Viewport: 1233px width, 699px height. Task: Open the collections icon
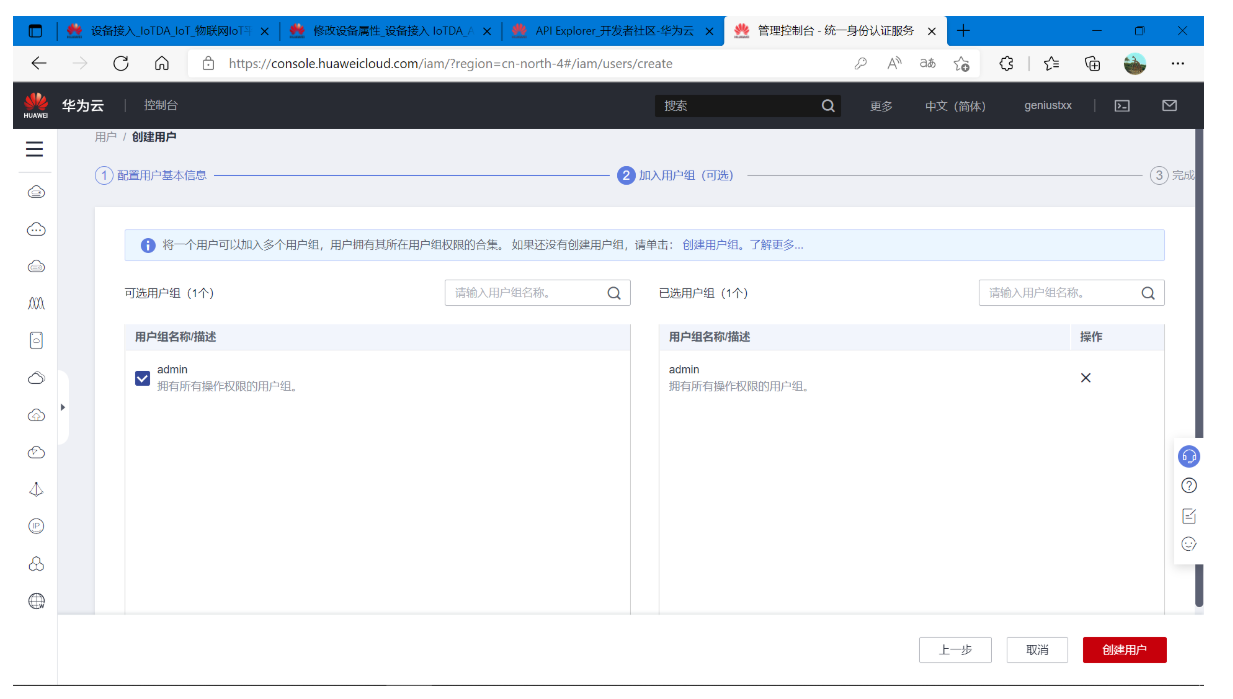pyautogui.click(x=1093, y=63)
